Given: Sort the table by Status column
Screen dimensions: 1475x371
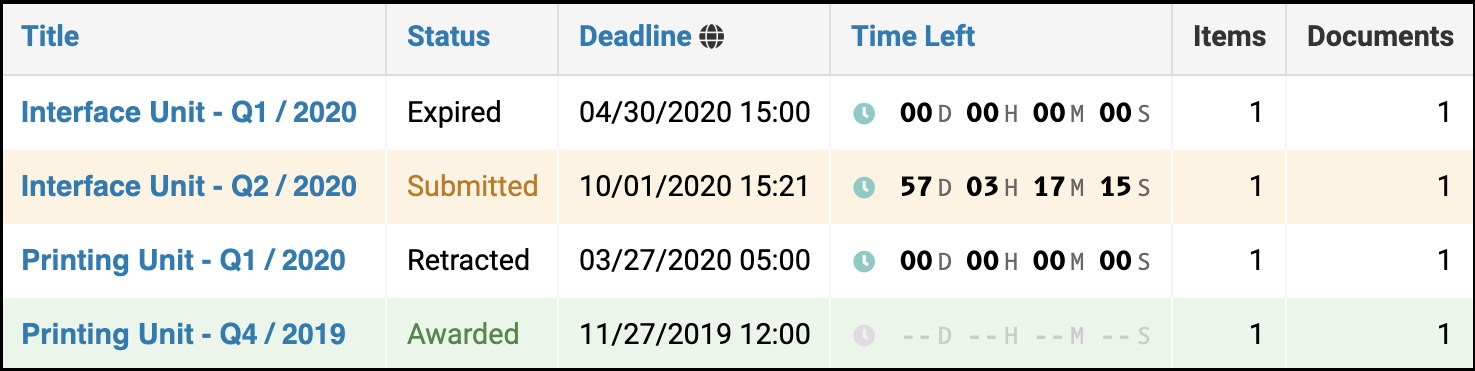Looking at the screenshot, I should pos(448,37).
